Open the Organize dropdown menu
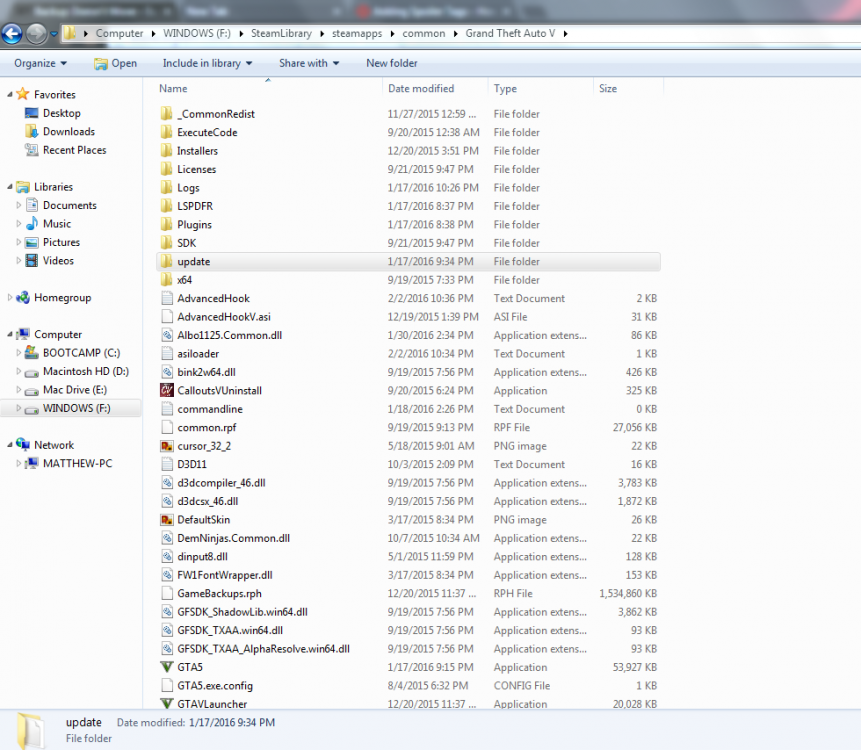 [40, 63]
